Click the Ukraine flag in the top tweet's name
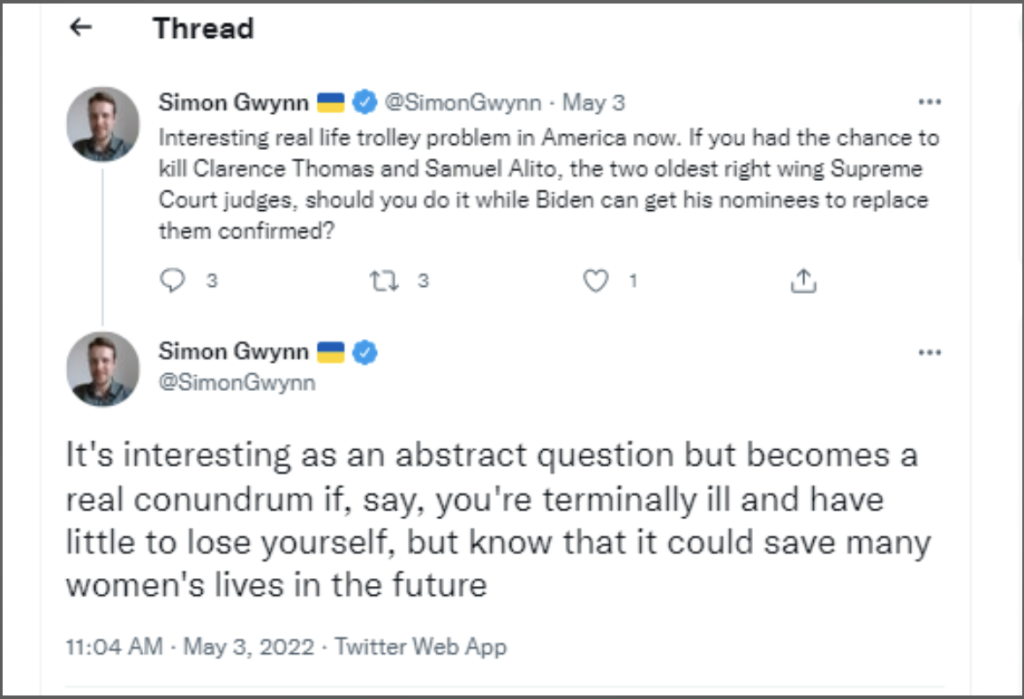 [331, 102]
